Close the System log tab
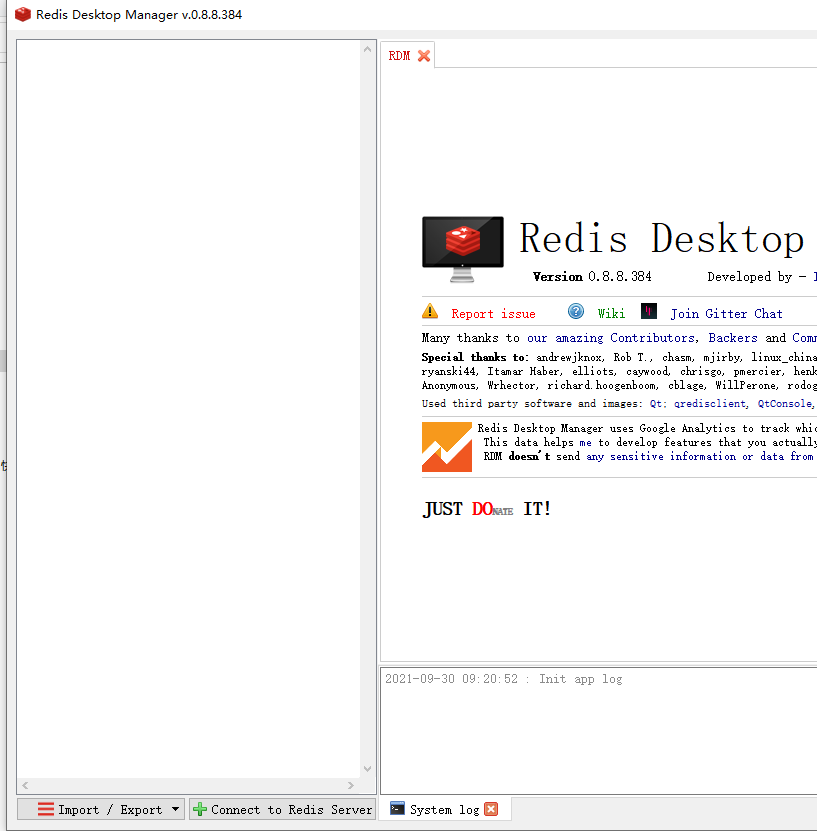 click(491, 809)
